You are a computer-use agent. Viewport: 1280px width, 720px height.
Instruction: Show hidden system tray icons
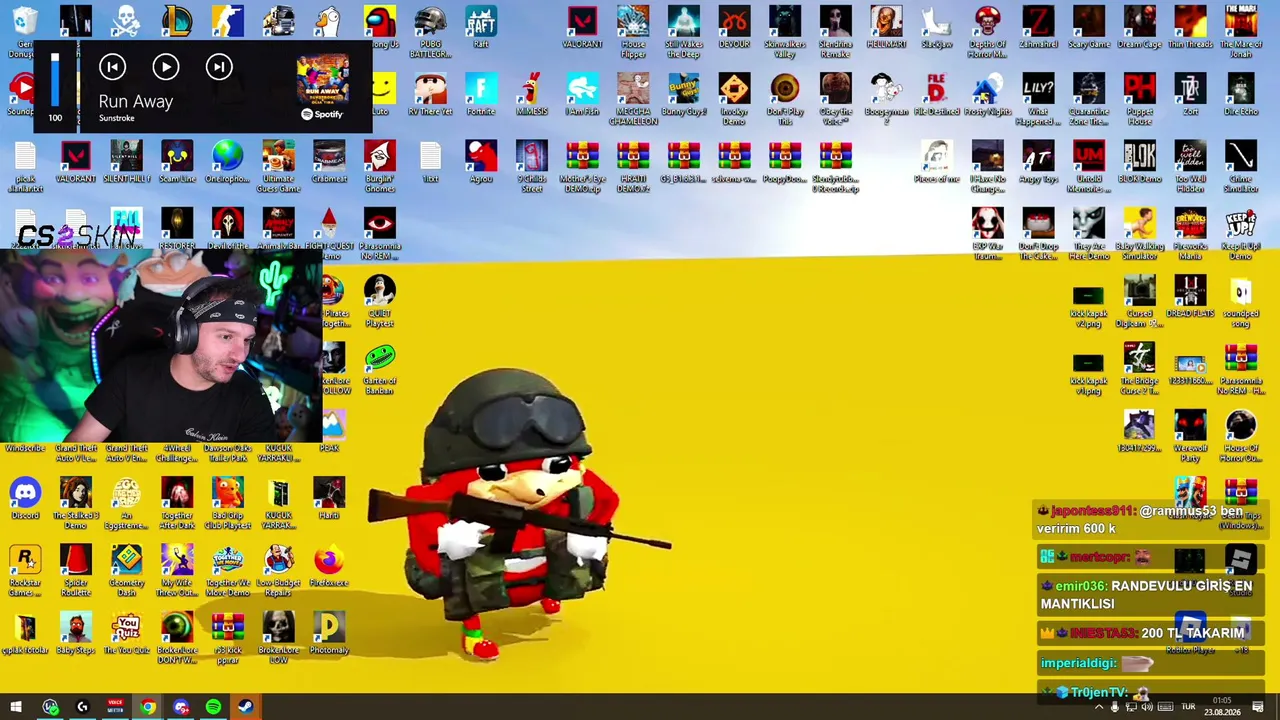pos(1098,707)
